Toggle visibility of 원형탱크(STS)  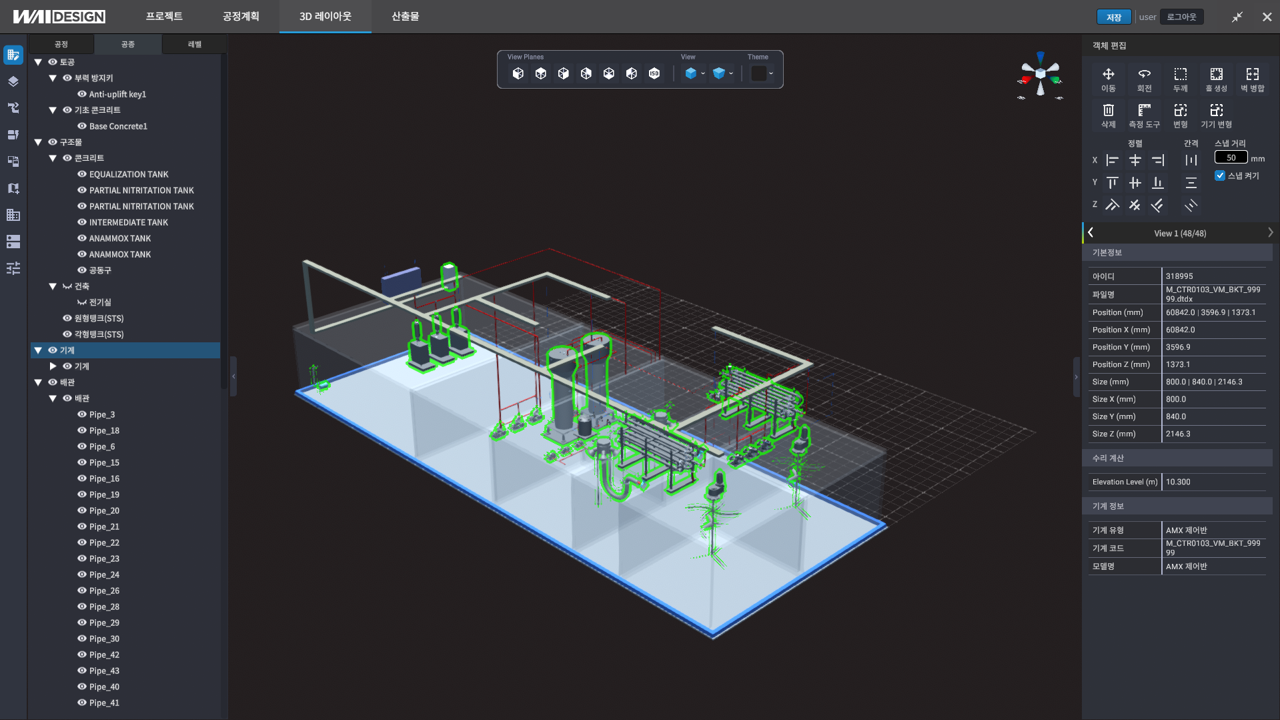coord(67,318)
